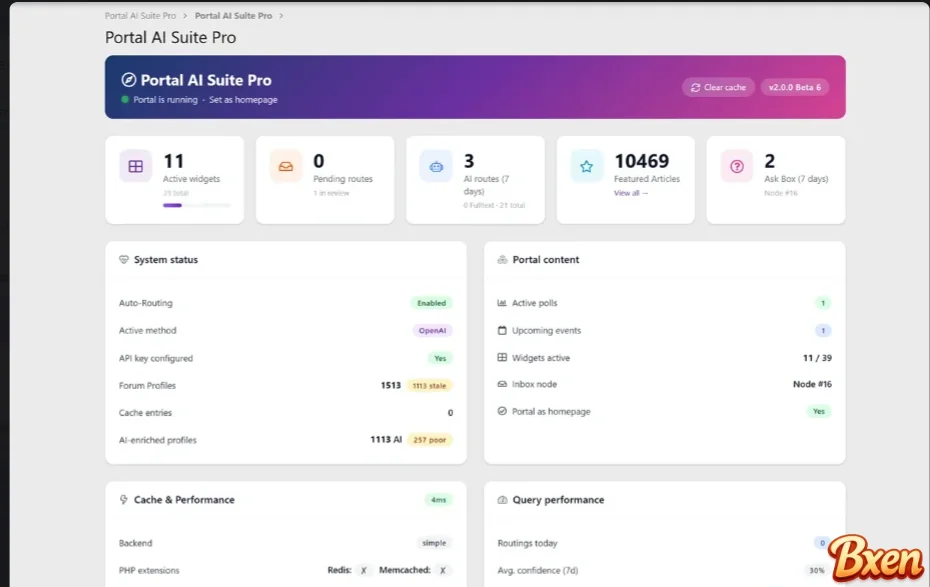Click the v2.0.0 Beta 6 version badge
The width and height of the screenshot is (930, 587).
[x=795, y=87]
